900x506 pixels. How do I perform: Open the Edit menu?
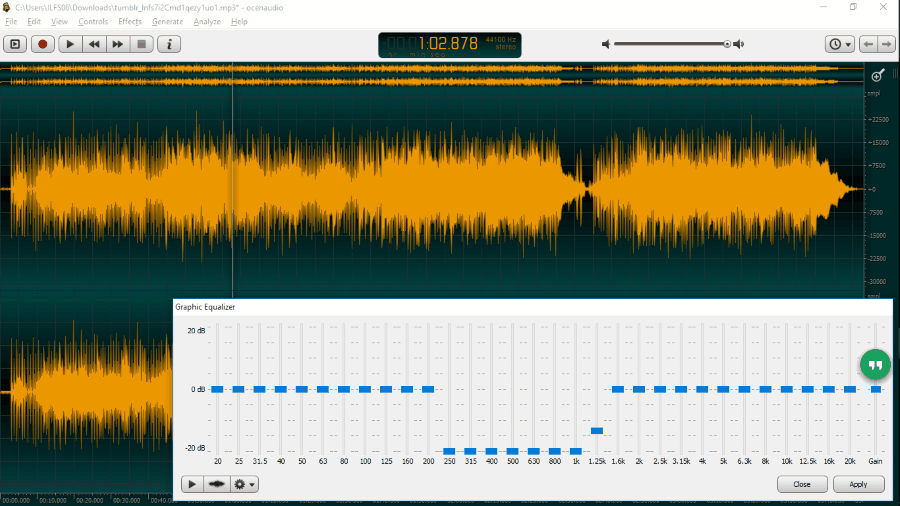(x=34, y=22)
